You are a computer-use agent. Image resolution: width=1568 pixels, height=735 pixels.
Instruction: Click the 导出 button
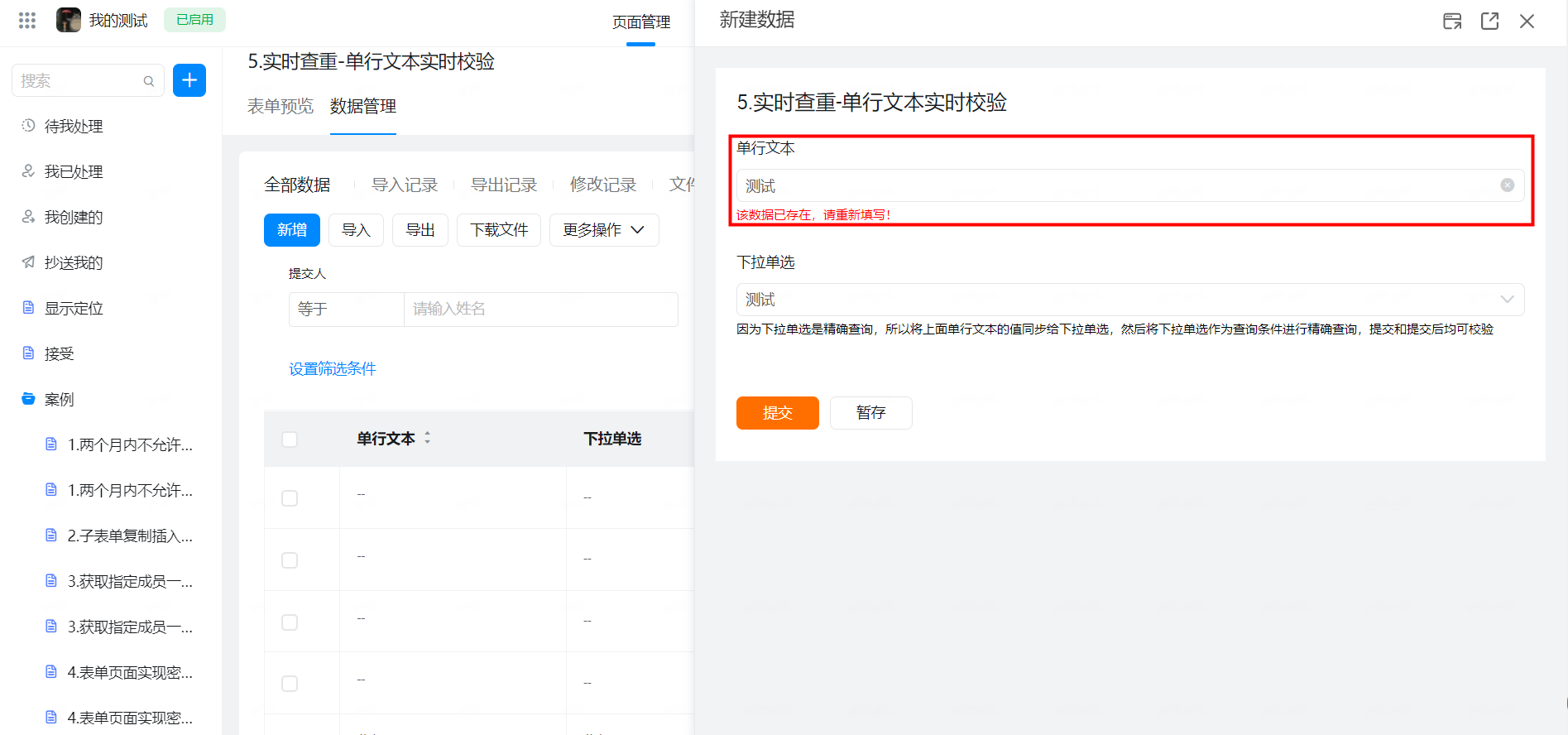[420, 230]
